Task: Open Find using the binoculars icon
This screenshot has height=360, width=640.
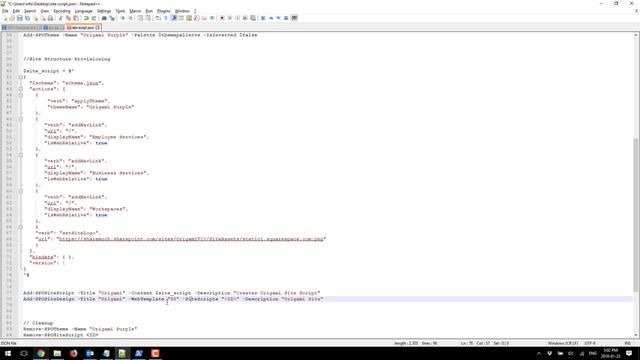Action: [104, 18]
